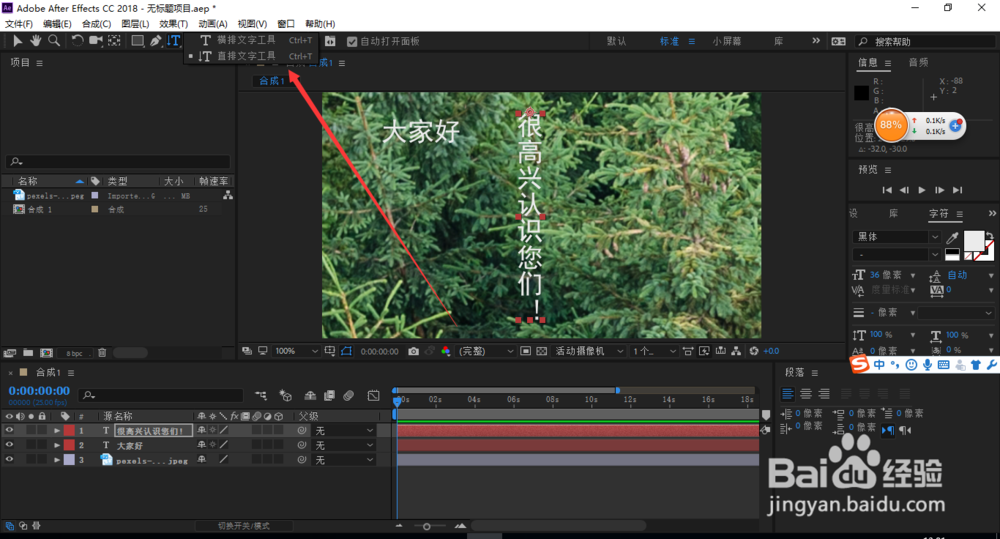Select the Pen tool
This screenshot has height=539, width=1000.
click(x=156, y=41)
